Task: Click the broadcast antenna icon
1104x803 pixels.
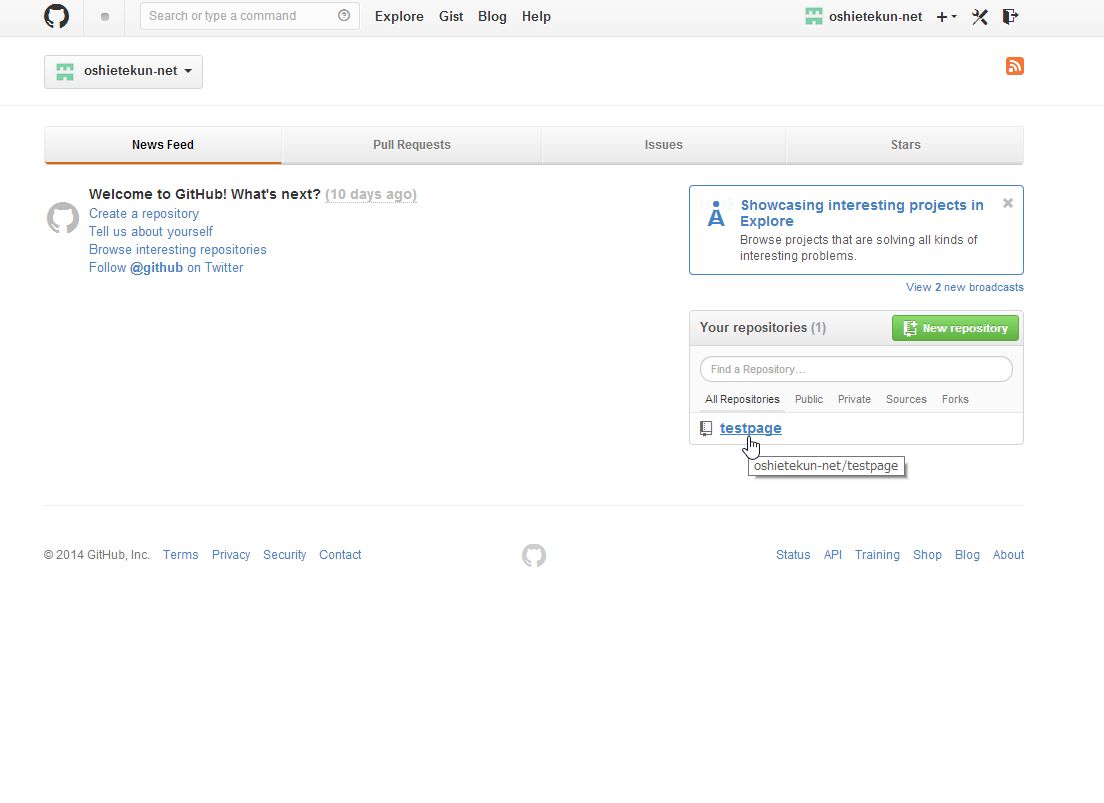Action: click(715, 213)
